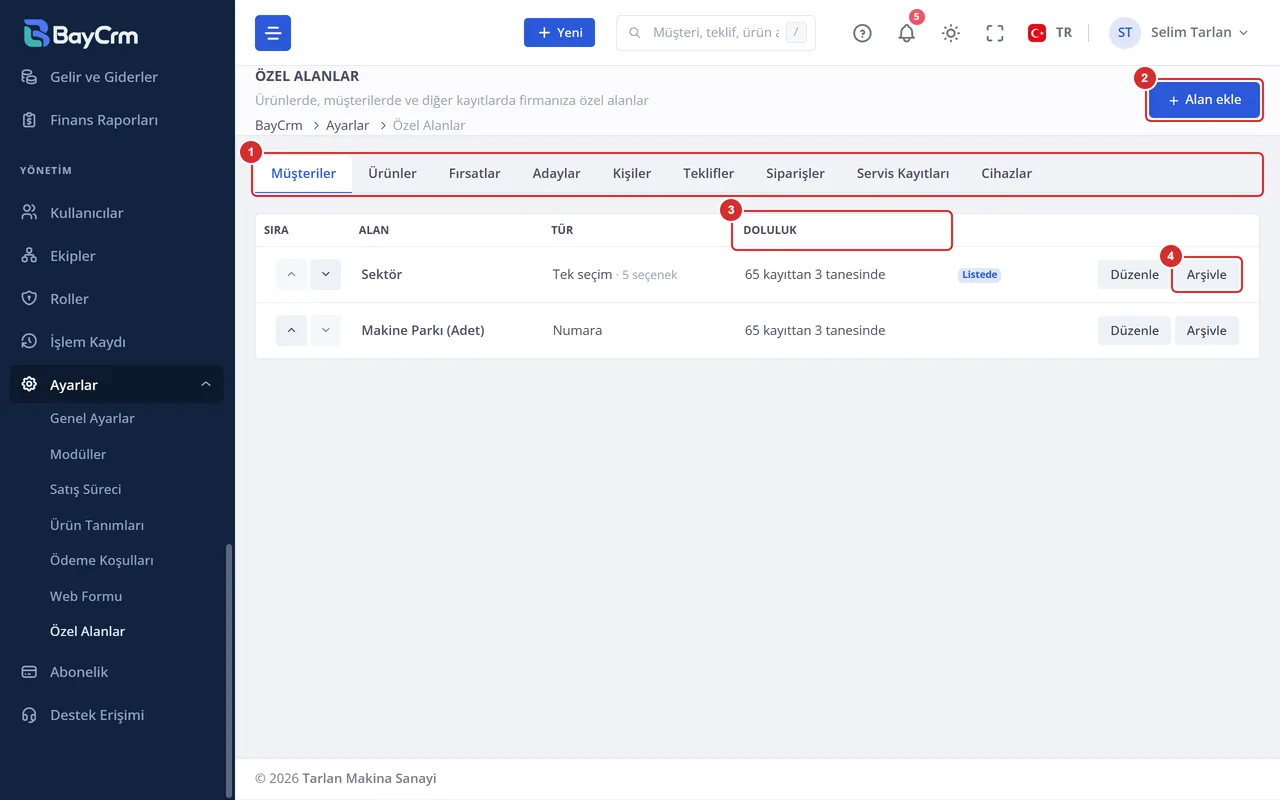Open Web Formu submenu item
The width and height of the screenshot is (1280, 800).
pyautogui.click(x=86, y=596)
